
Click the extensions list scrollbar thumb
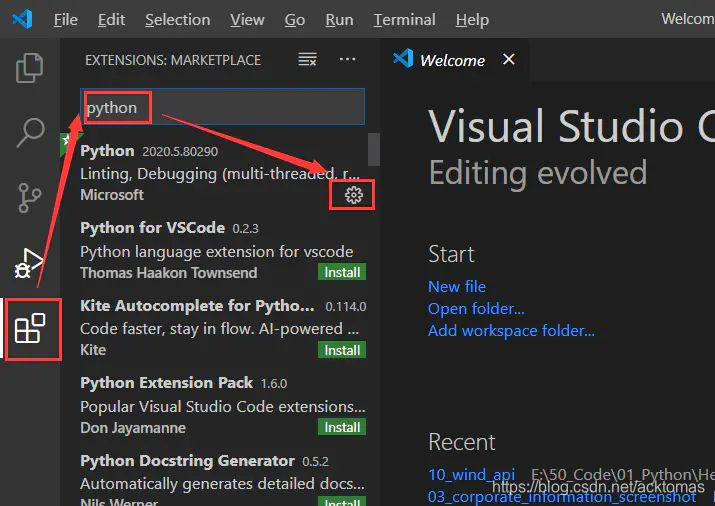pos(374,150)
